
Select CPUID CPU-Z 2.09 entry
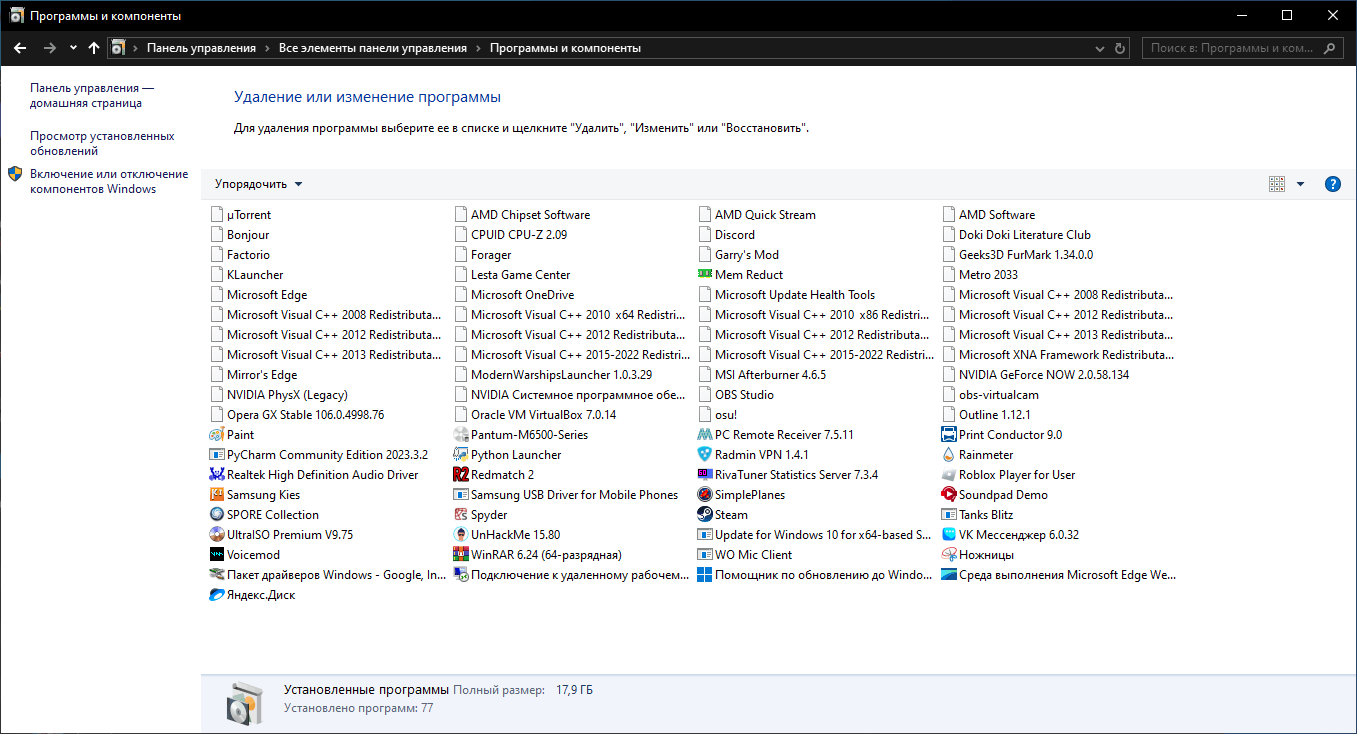511,235
